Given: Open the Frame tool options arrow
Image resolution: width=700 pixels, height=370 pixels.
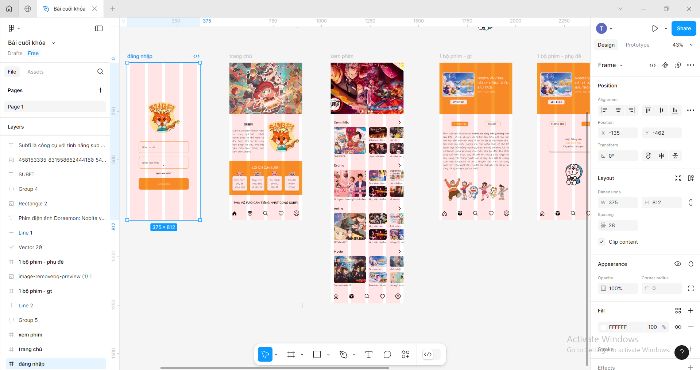Looking at the screenshot, I should [x=302, y=354].
